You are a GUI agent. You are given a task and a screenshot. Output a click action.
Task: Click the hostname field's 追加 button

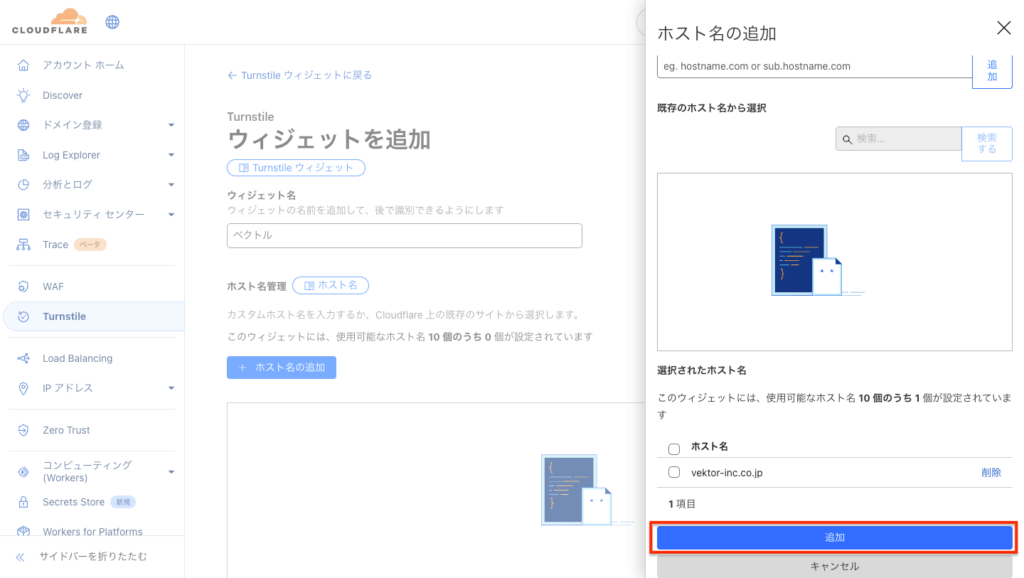tap(992, 71)
